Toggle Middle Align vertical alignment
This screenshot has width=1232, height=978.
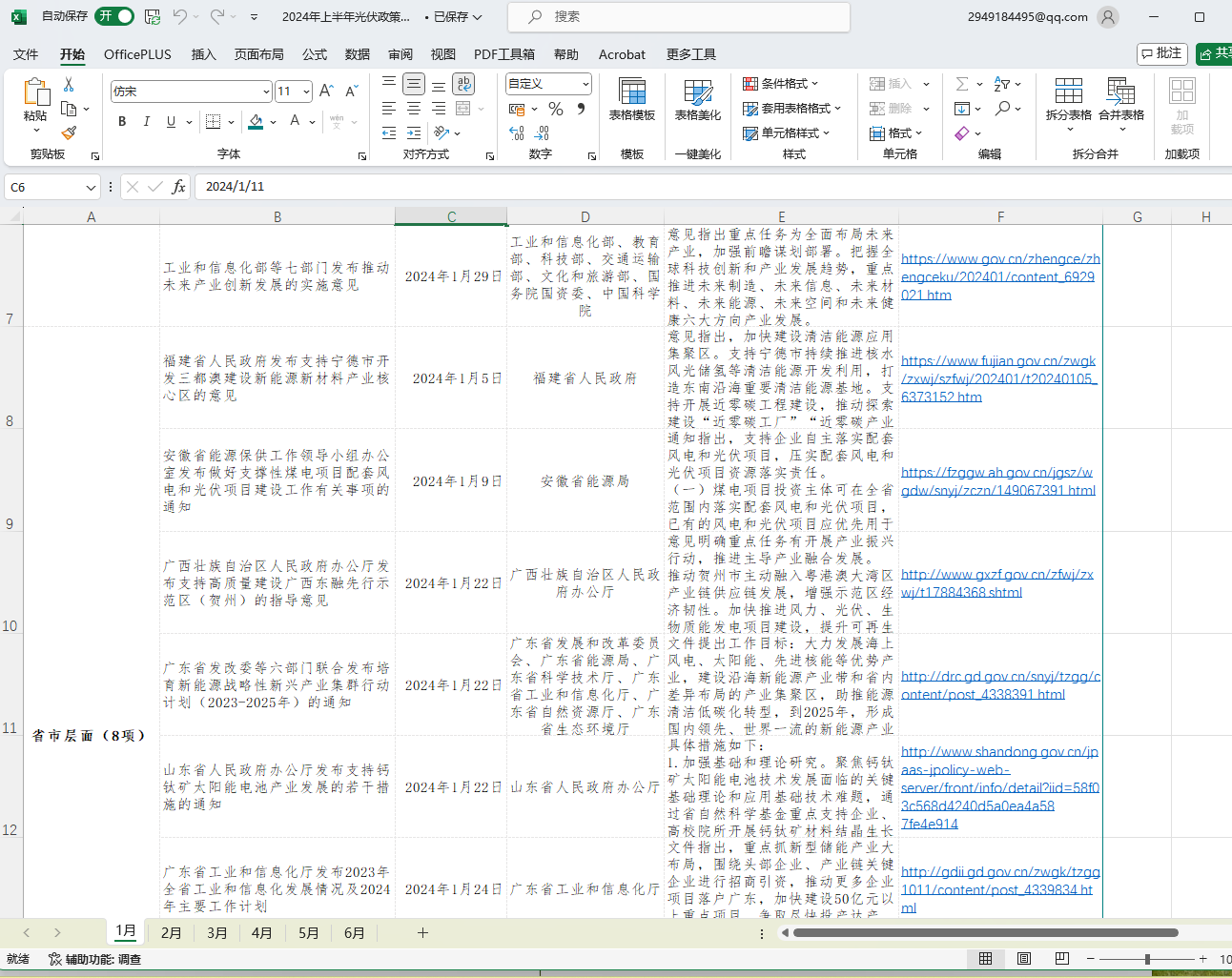pyautogui.click(x=413, y=84)
